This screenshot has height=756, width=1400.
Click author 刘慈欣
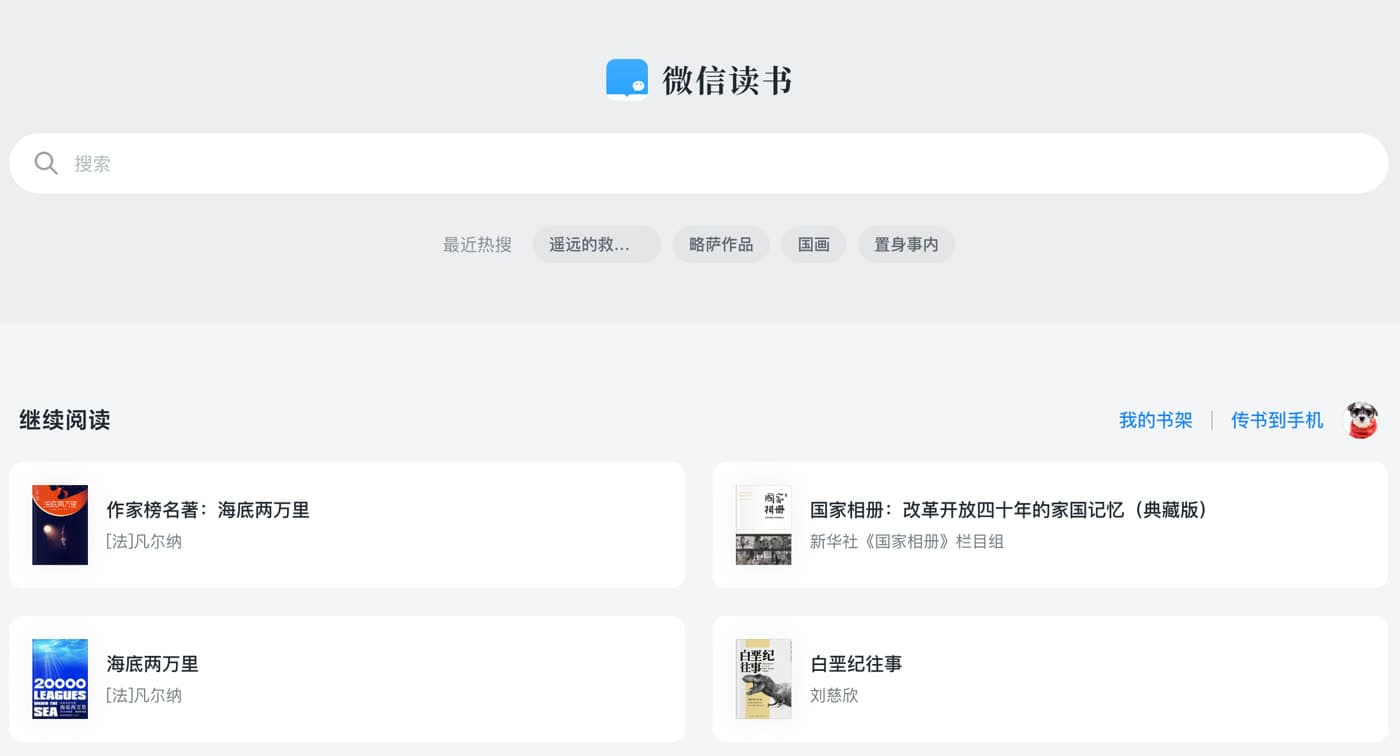click(x=834, y=695)
